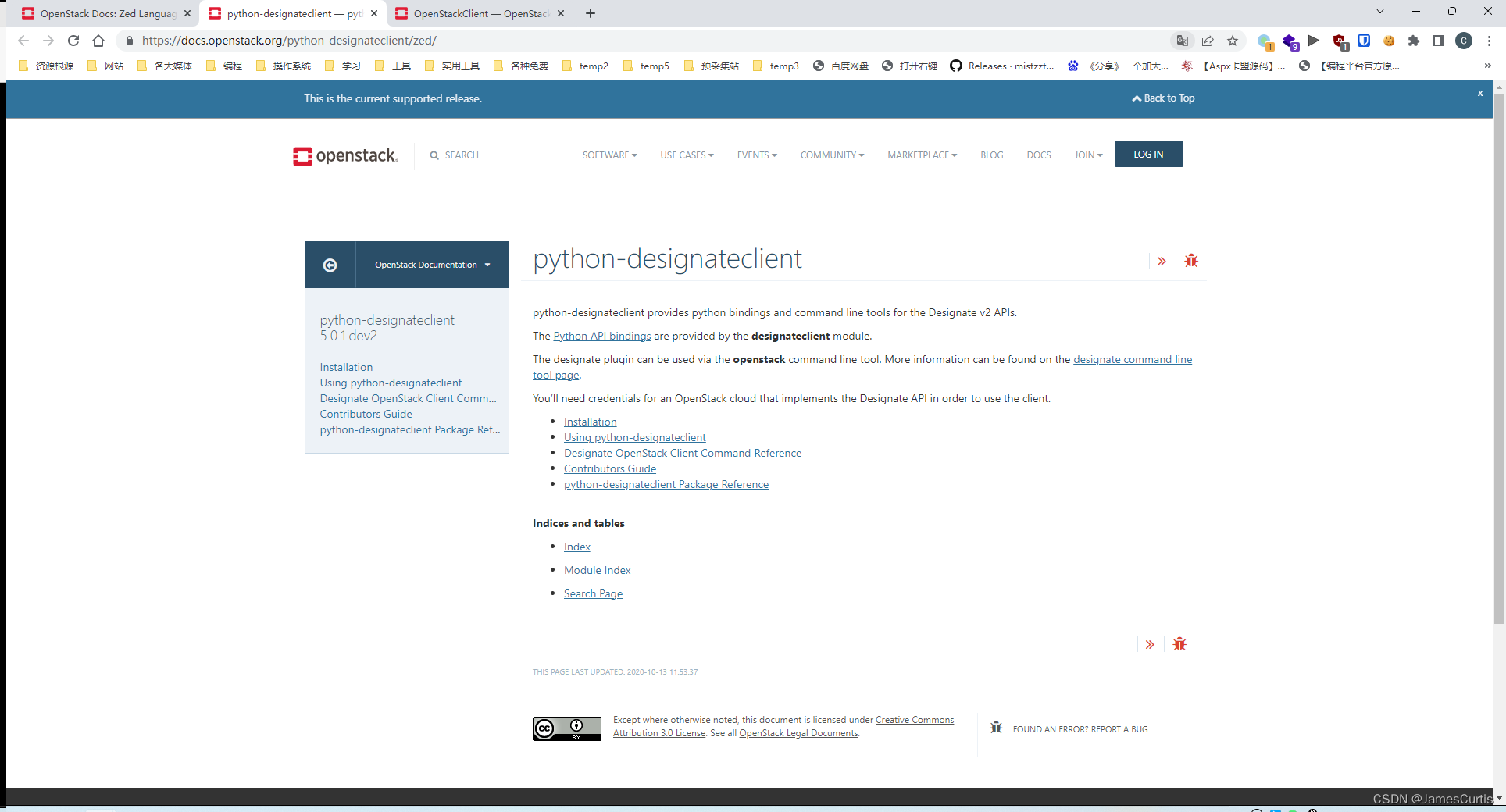
Task: Open the Search Page link
Action: pyautogui.click(x=594, y=594)
